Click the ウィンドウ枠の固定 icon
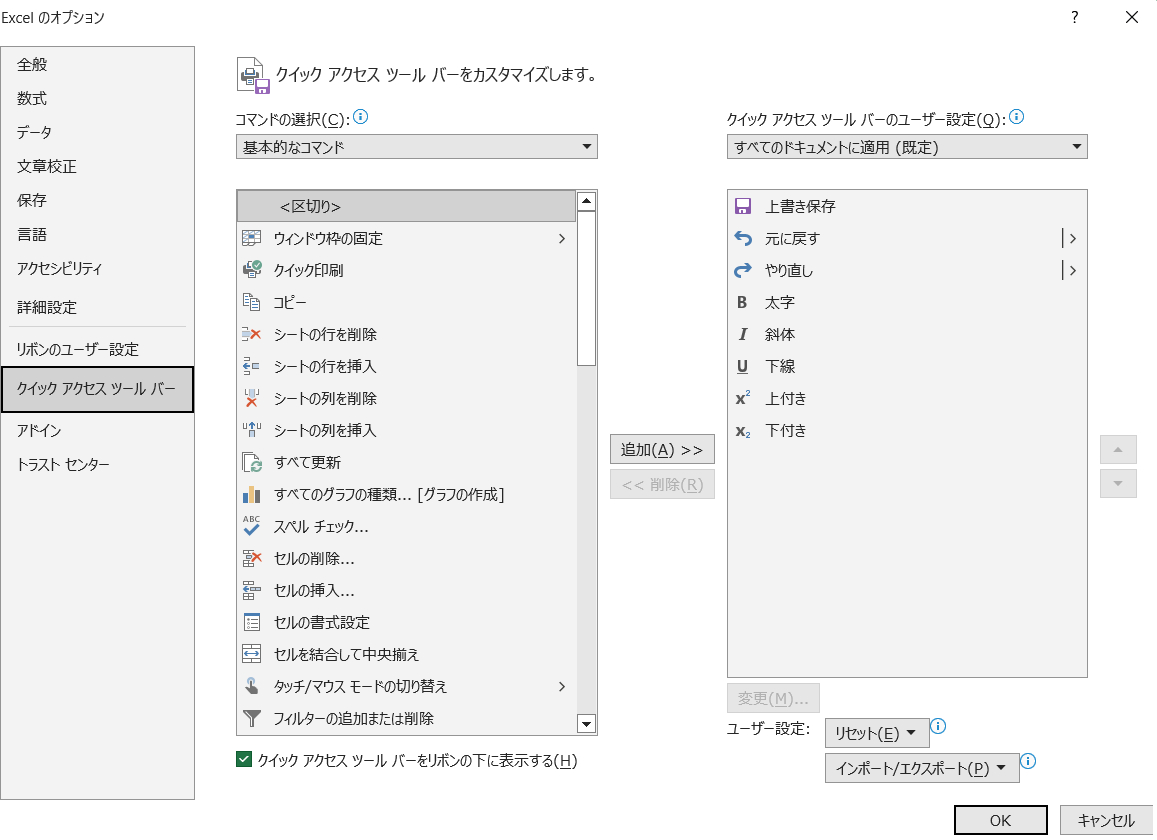 coord(252,238)
